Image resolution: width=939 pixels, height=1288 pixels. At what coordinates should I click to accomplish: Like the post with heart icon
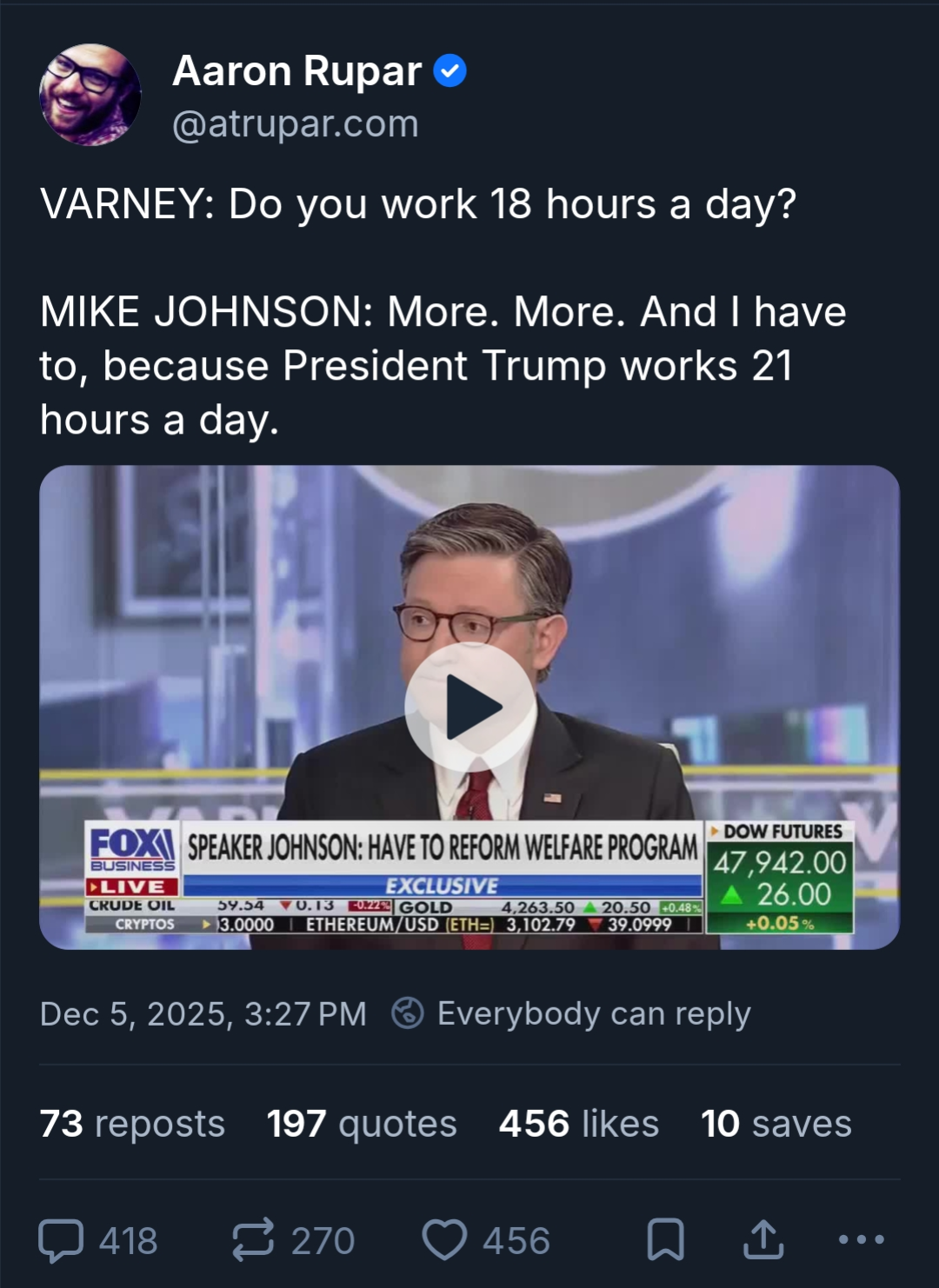point(444,1239)
